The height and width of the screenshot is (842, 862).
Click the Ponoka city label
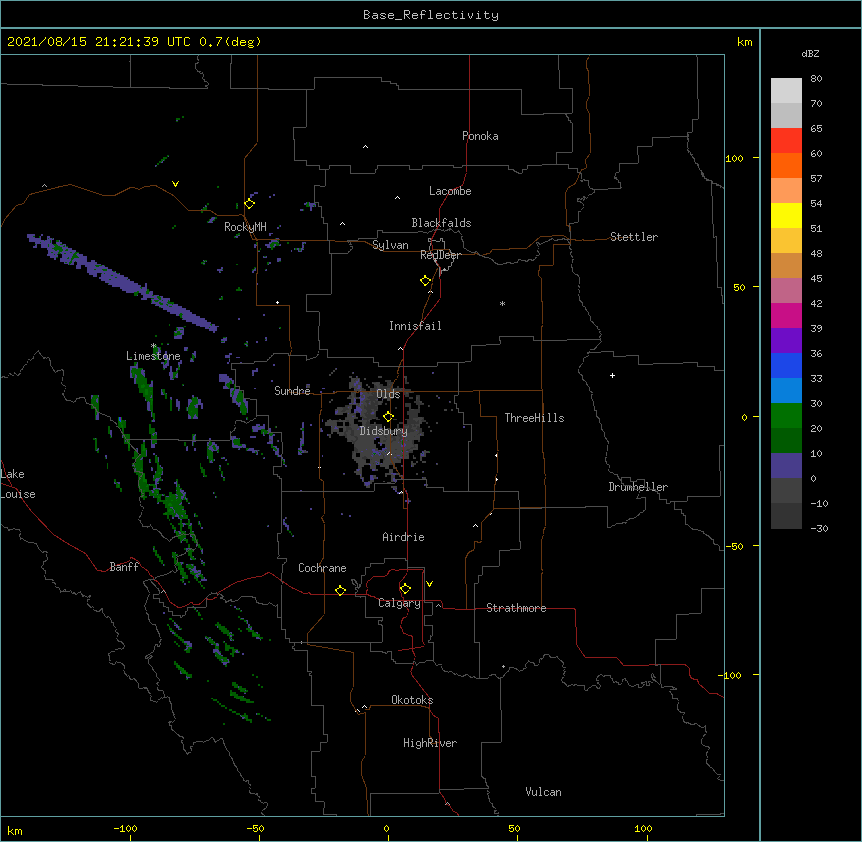point(480,136)
